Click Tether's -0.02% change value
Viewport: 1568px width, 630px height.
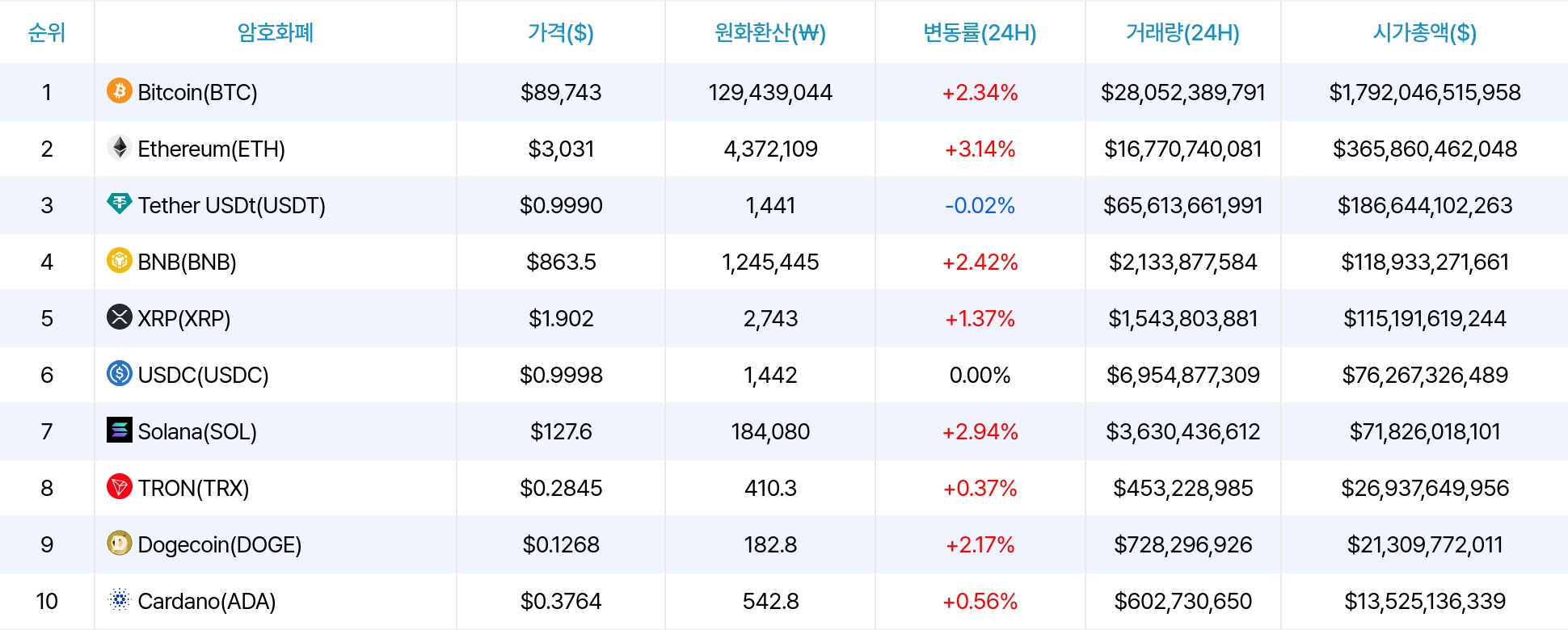(x=980, y=205)
